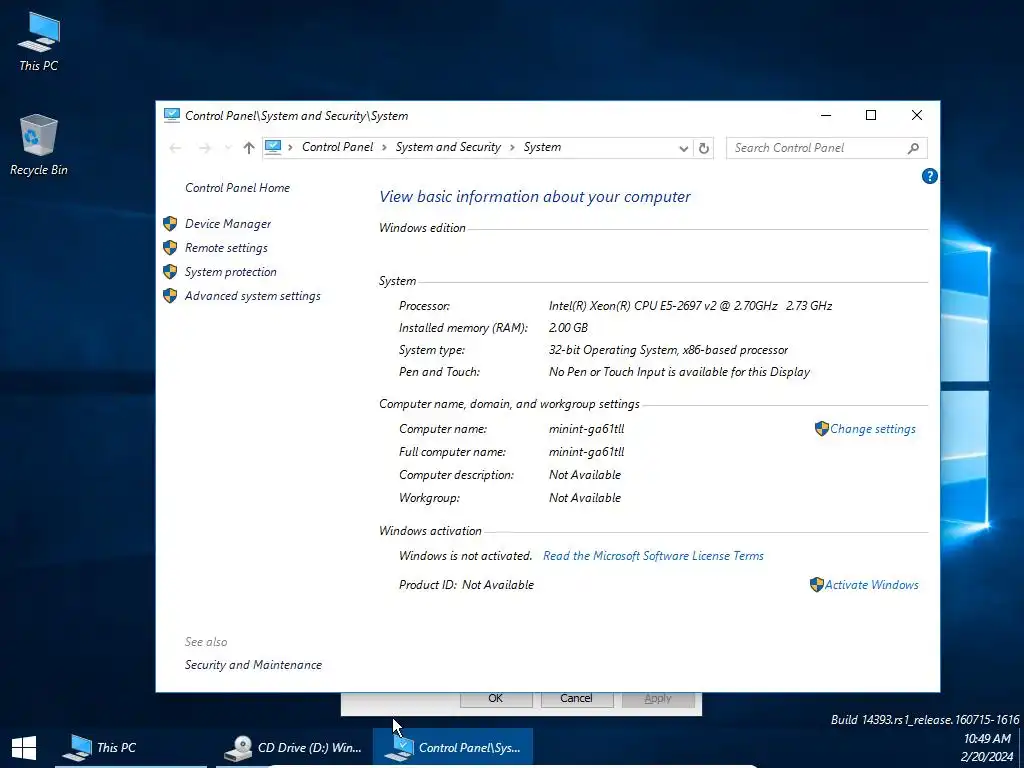Open Security and Maintenance link
This screenshot has width=1024, height=768.
(253, 665)
